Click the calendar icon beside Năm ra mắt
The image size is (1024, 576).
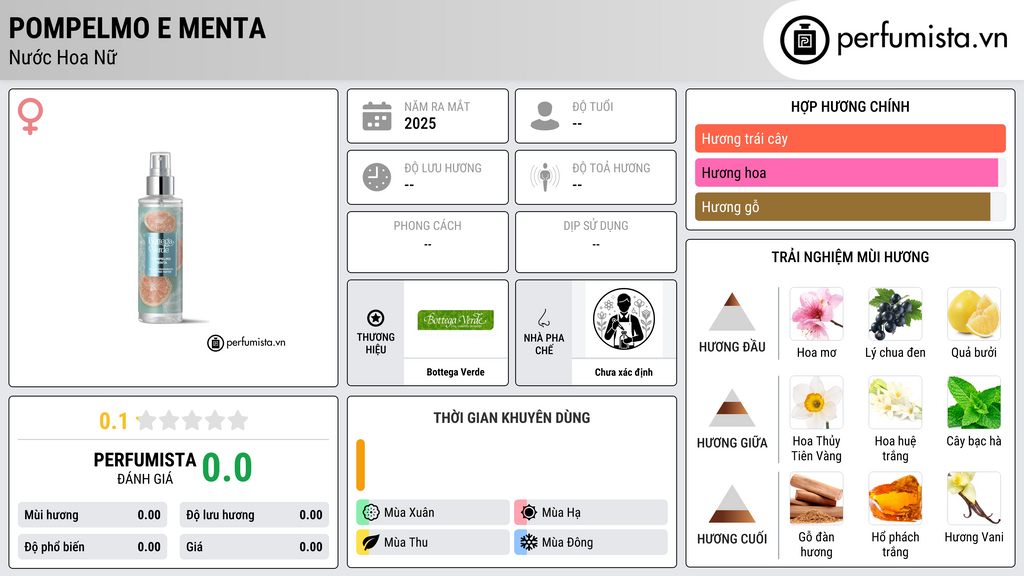[377, 116]
